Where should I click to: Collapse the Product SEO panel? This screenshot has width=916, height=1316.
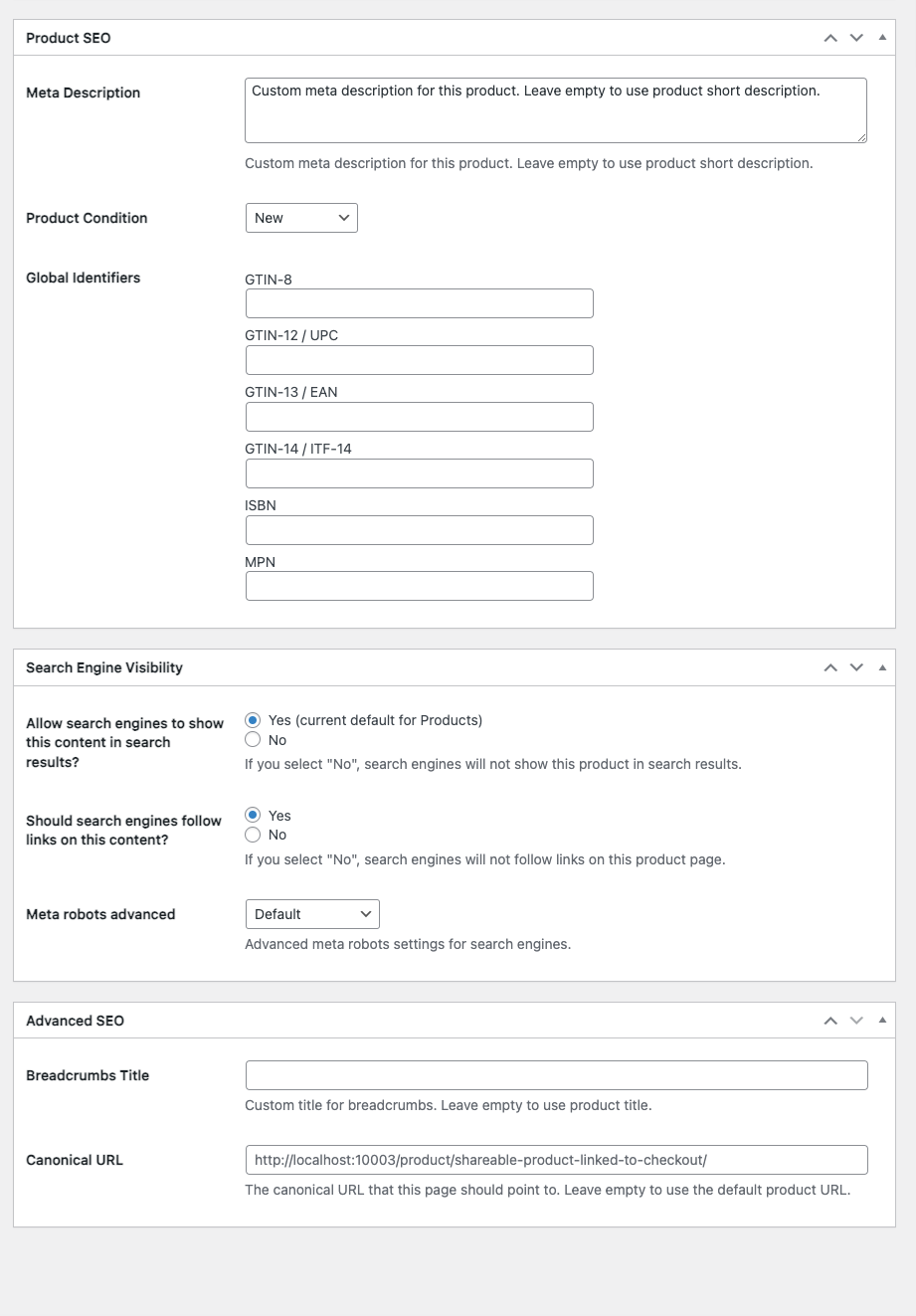(x=882, y=38)
